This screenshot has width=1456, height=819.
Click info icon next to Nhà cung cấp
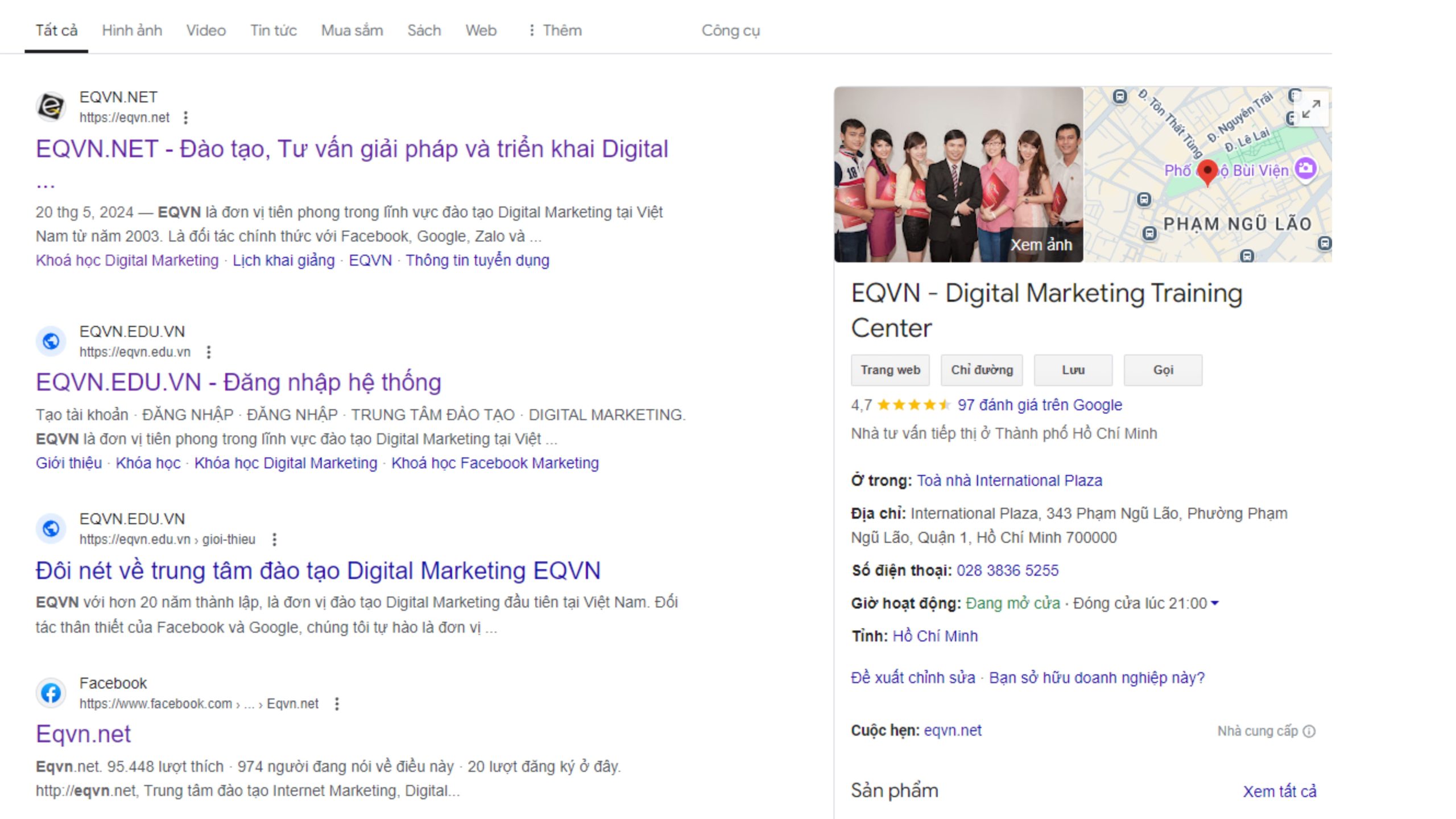coord(1309,731)
